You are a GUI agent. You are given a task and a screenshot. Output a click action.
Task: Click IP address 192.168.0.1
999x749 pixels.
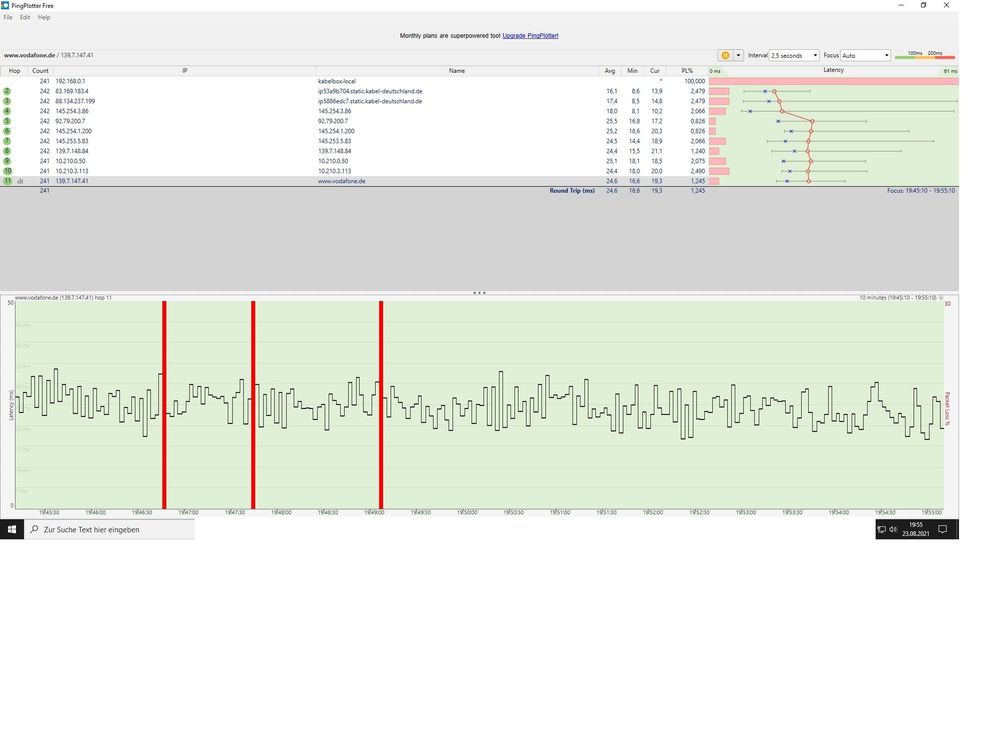(70, 82)
